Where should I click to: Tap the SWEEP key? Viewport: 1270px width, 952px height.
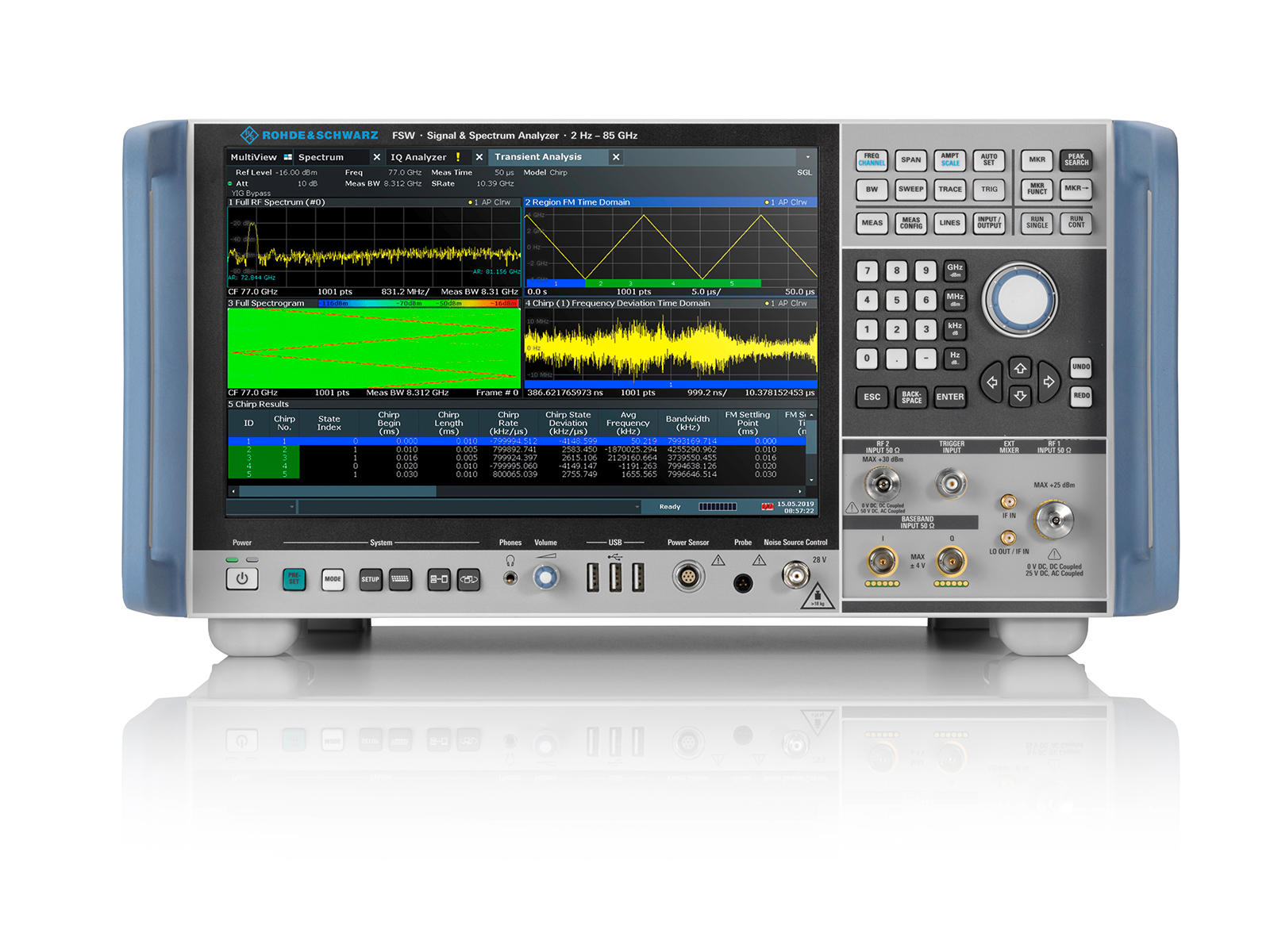click(911, 190)
